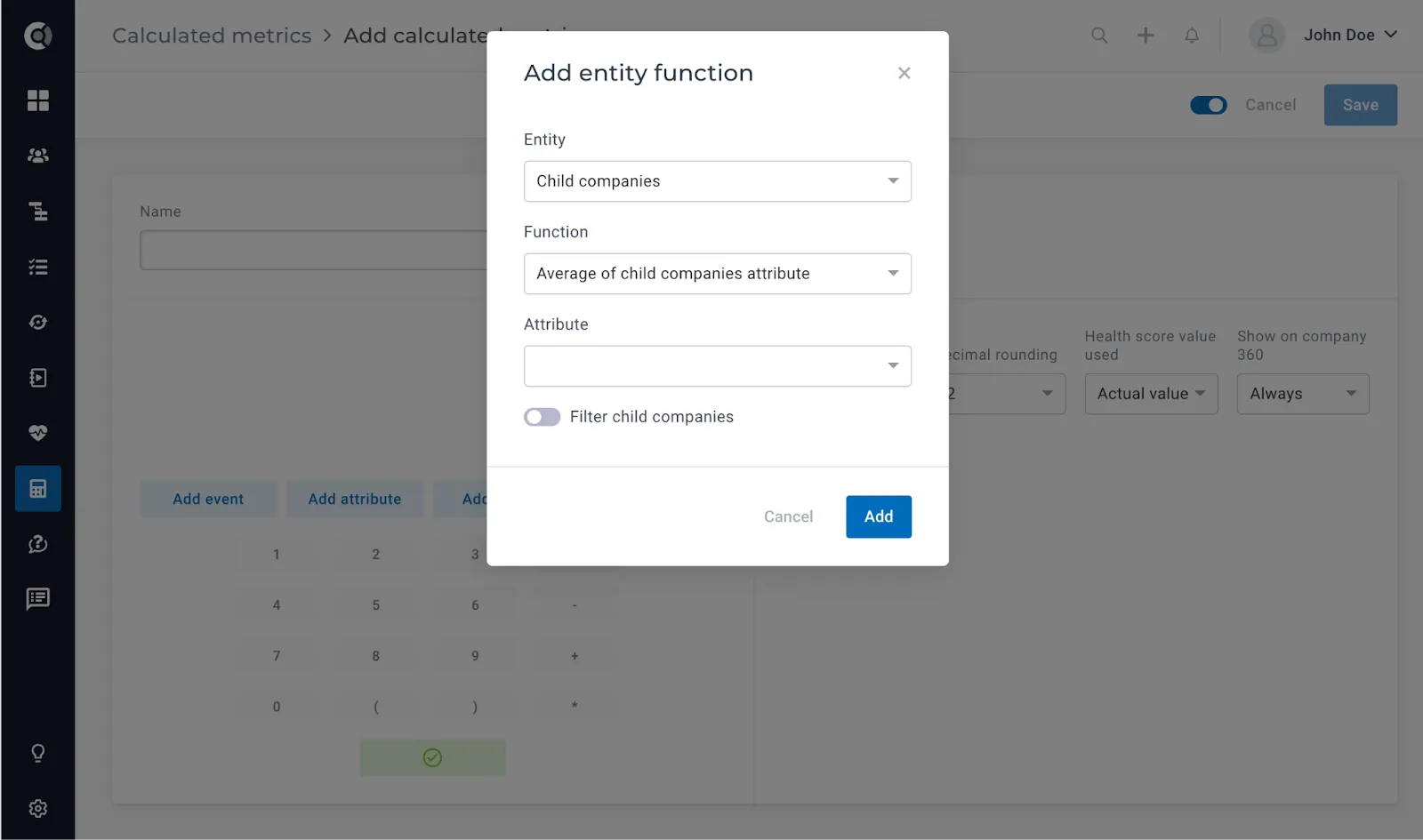Click the Calculated metrics breadcrumb

pos(212,36)
